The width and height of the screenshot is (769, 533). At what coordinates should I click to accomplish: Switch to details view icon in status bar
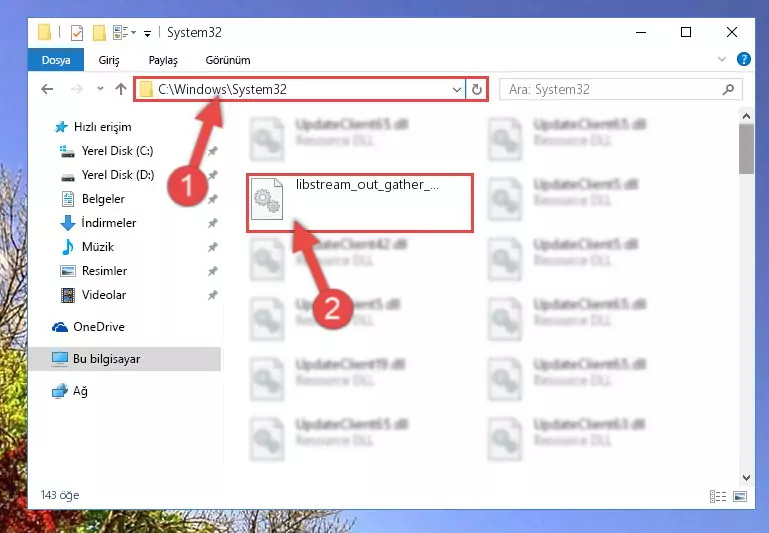pyautogui.click(x=718, y=496)
